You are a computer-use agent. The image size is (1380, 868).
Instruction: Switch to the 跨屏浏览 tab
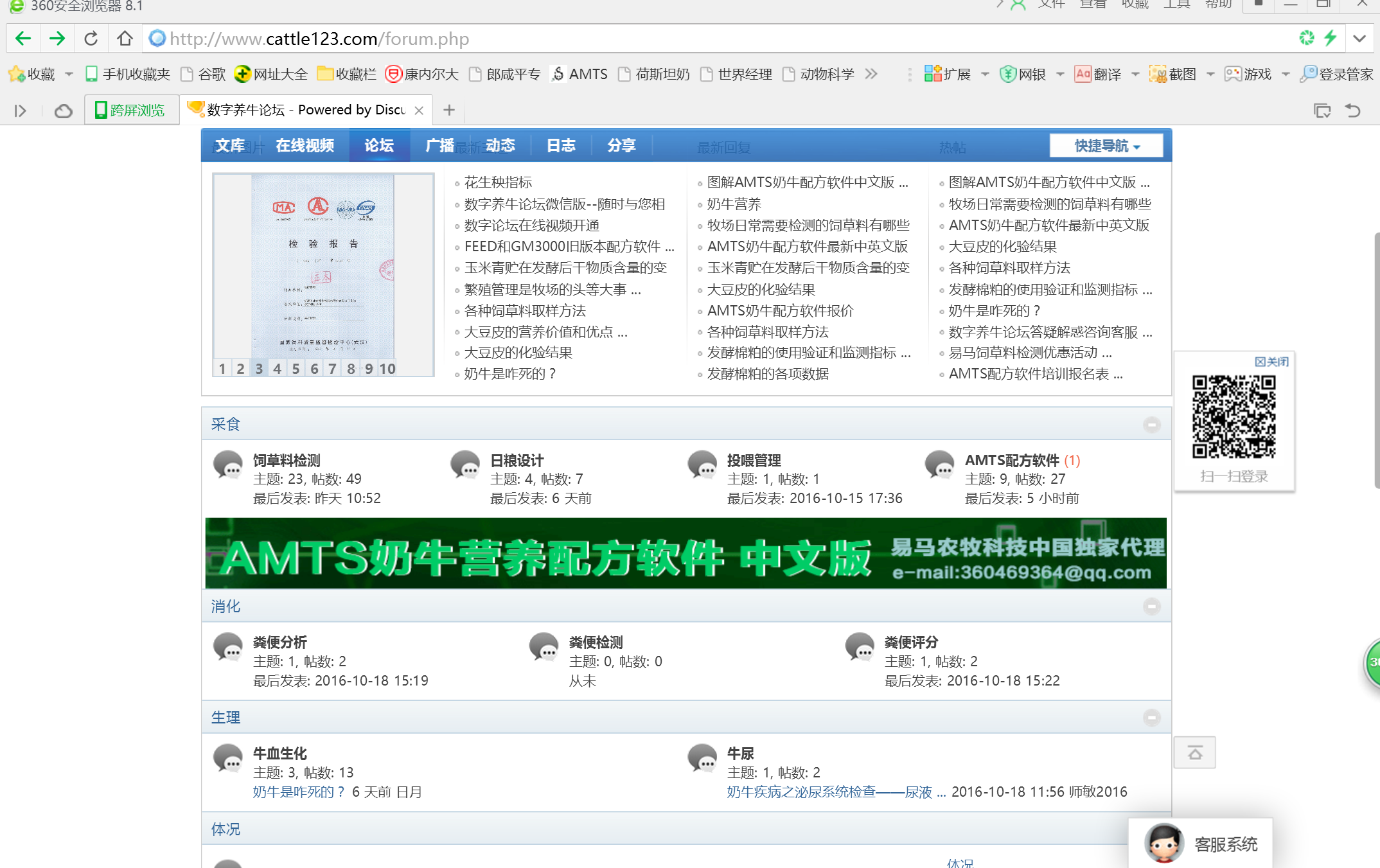(x=132, y=111)
